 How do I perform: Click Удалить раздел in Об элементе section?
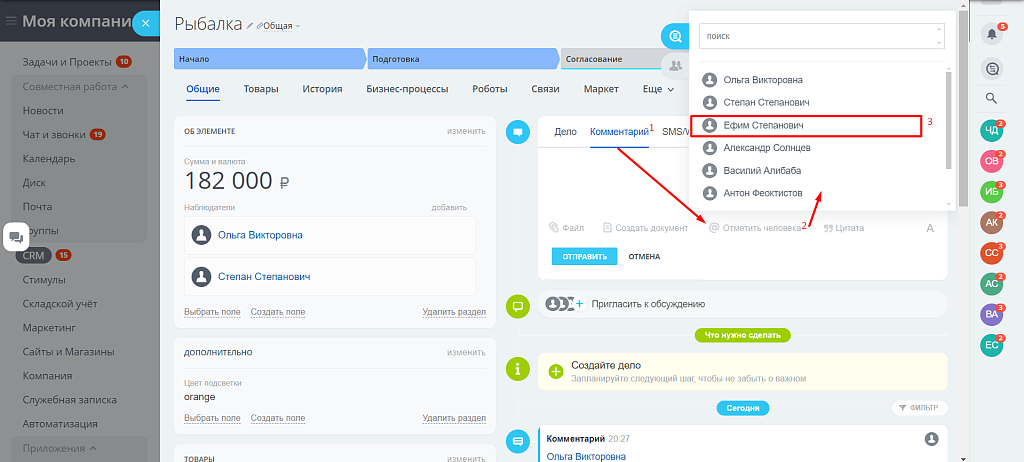(454, 312)
